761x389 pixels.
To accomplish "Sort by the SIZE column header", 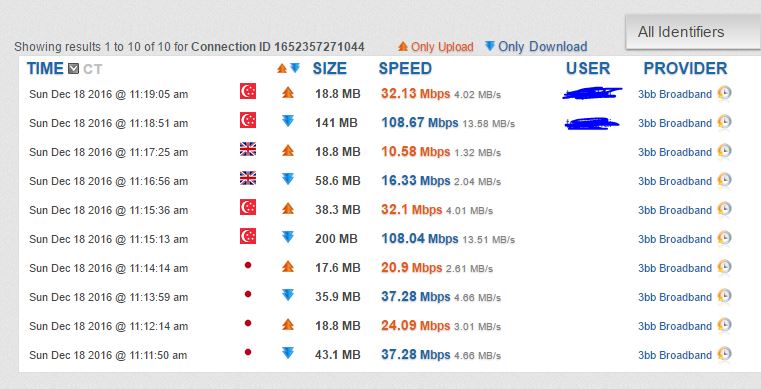I will [x=330, y=68].
